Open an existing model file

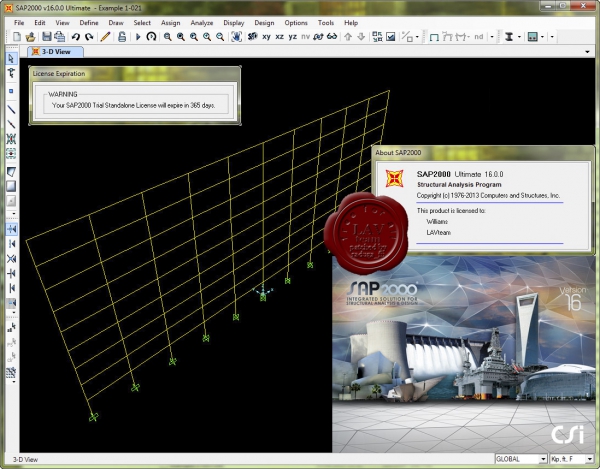click(30, 37)
